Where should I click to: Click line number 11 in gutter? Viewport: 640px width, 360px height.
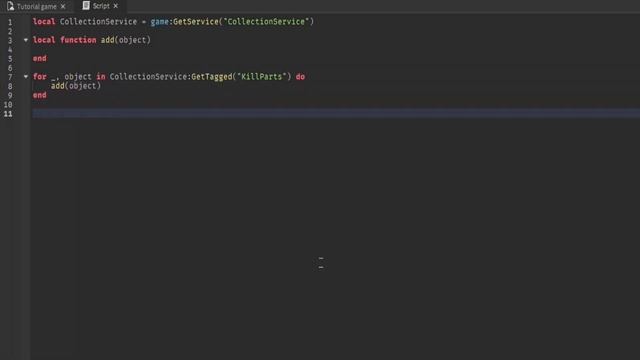[8, 114]
